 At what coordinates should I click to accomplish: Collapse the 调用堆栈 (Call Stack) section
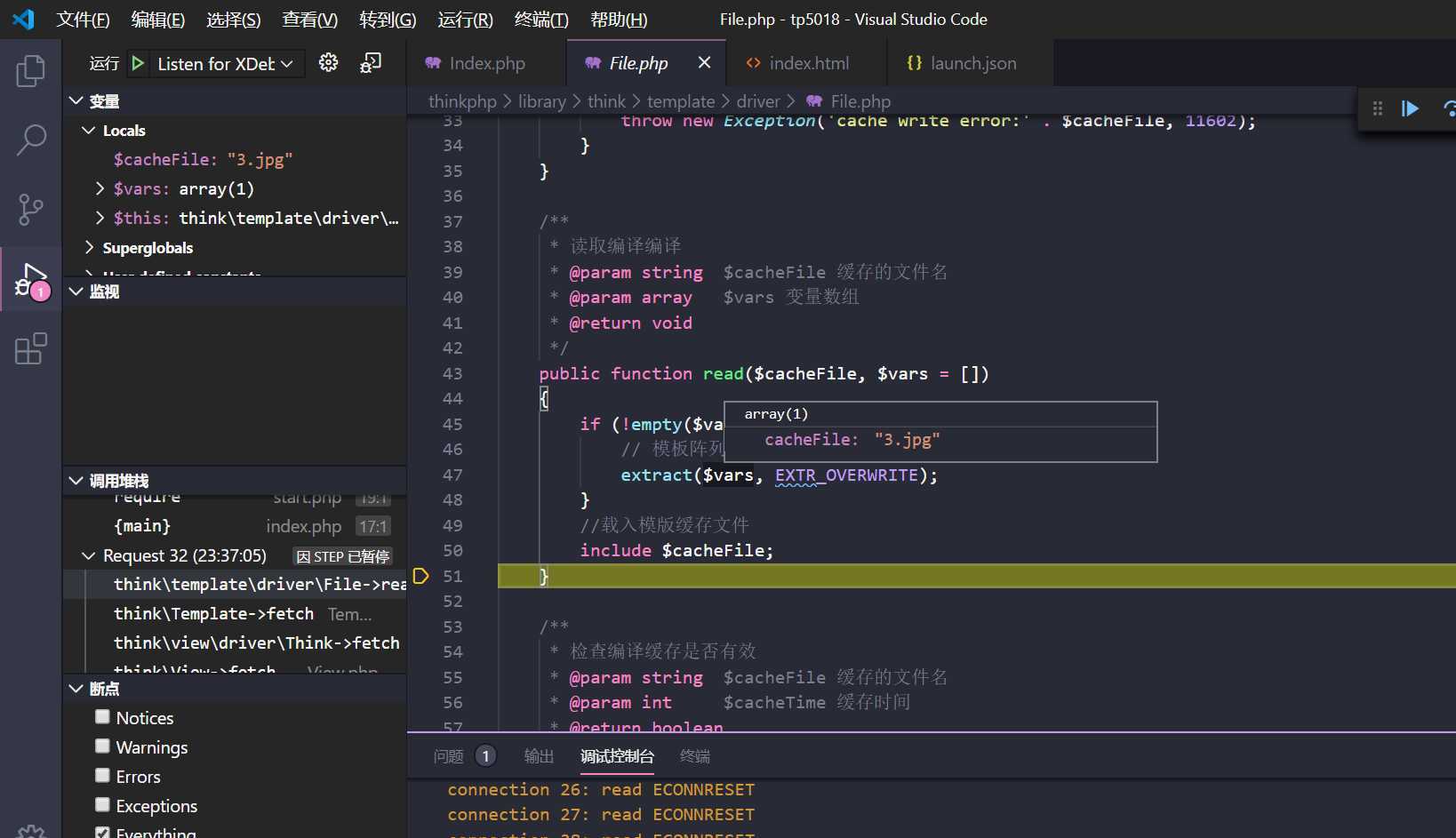76,481
